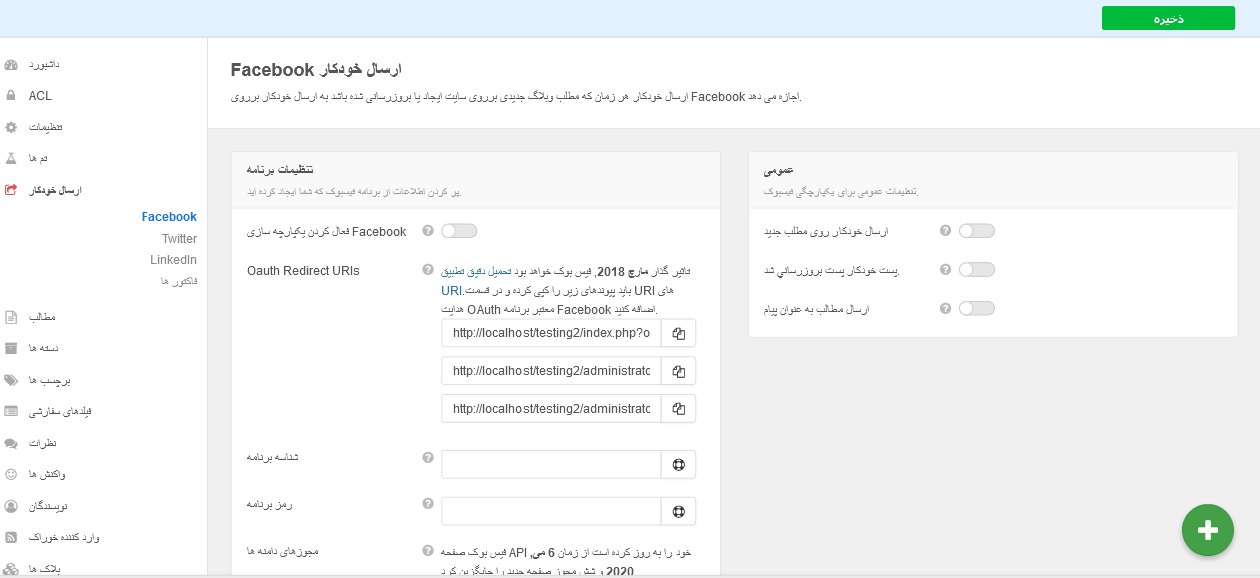Open LinkedIn autopost submenu item

coord(173,260)
